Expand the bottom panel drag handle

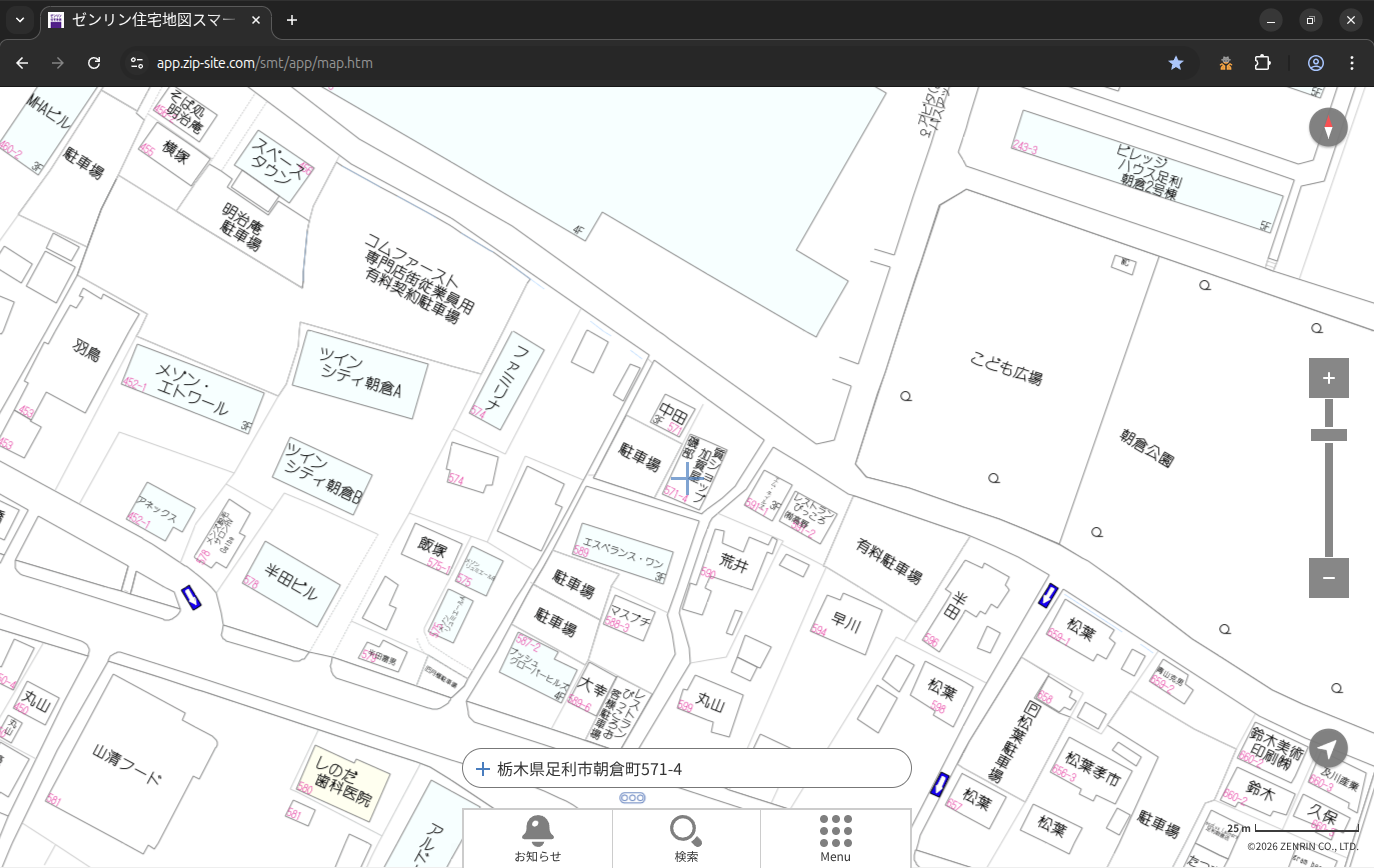(x=632, y=798)
